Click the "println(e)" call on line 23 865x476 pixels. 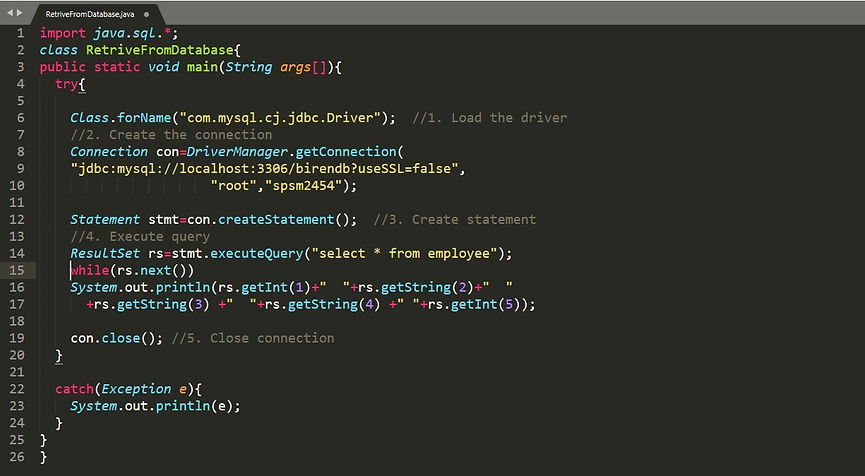pyautogui.click(x=195, y=407)
